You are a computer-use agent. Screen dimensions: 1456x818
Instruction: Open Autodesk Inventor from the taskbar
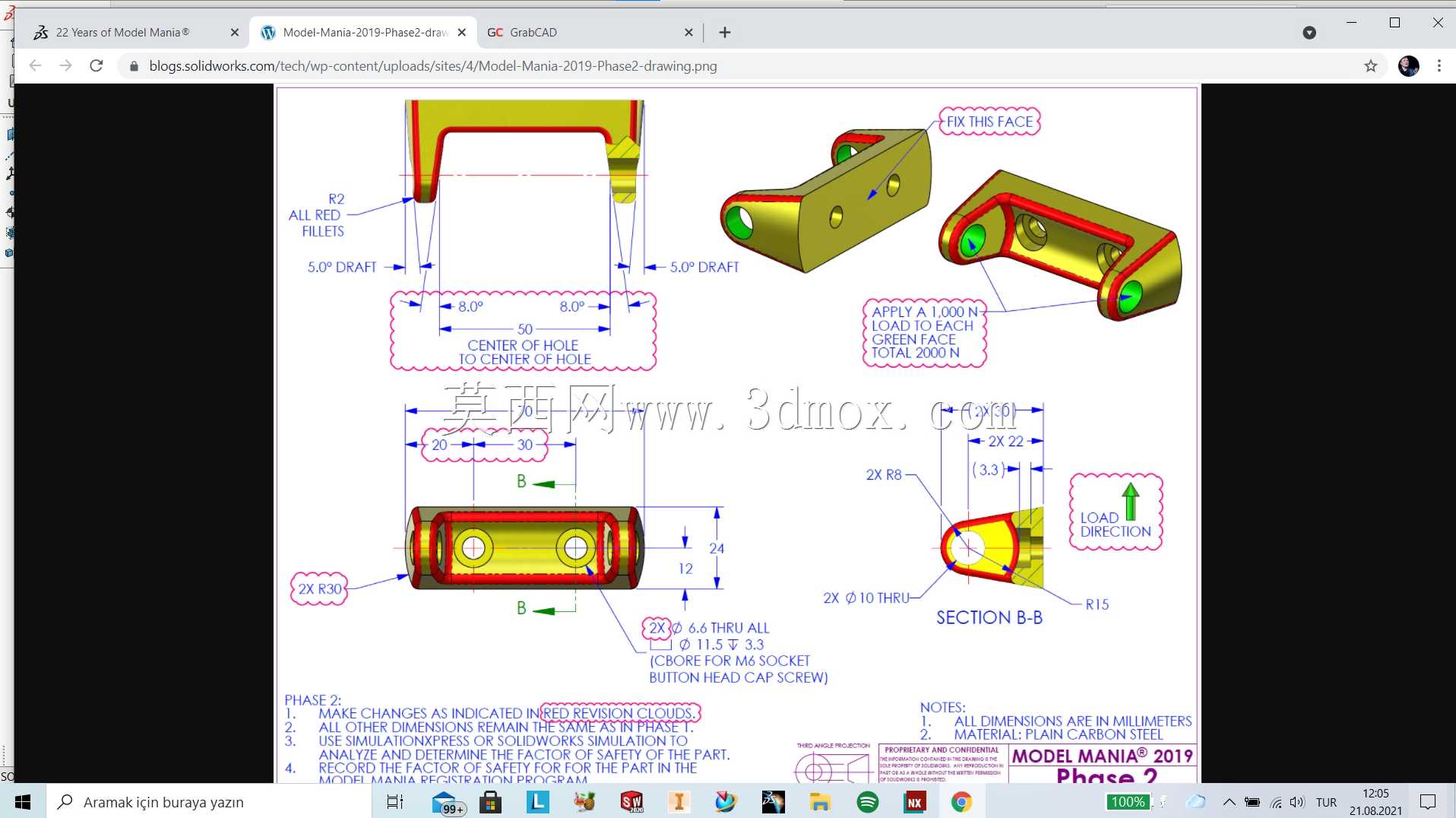[x=679, y=802]
